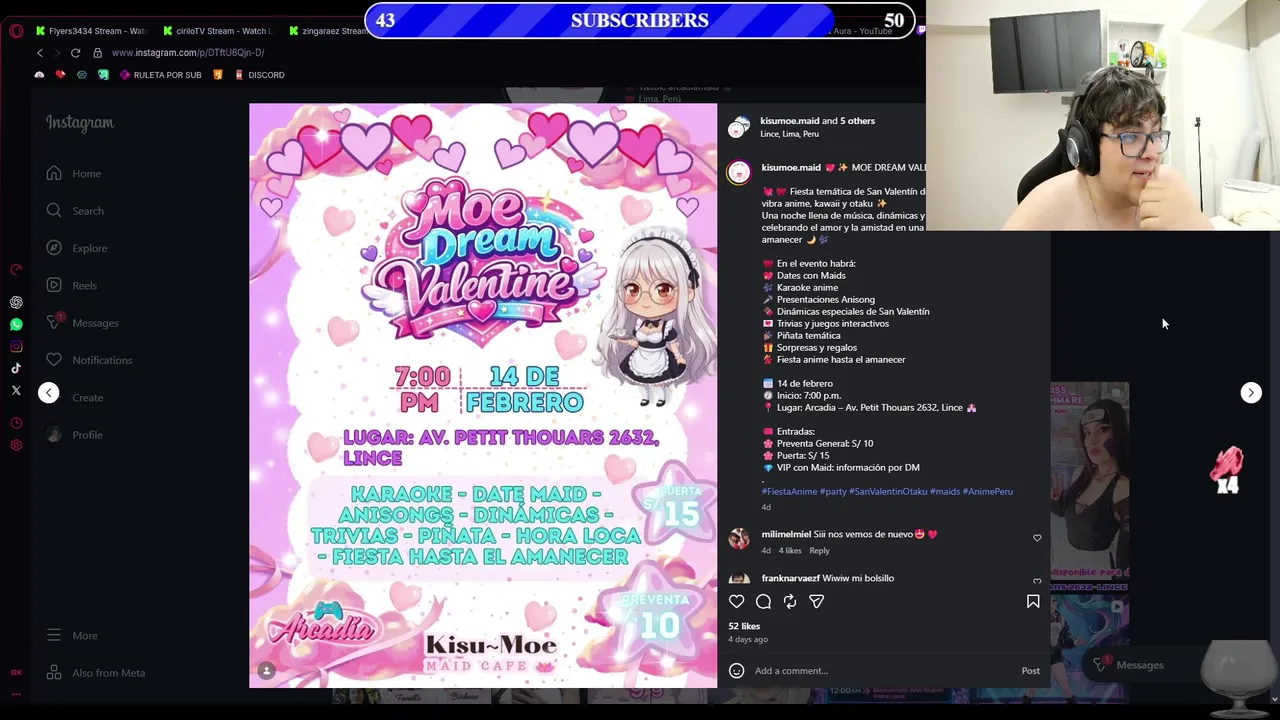Click the Instagram wordmark logo
This screenshot has height=720, width=1280.
point(80,123)
